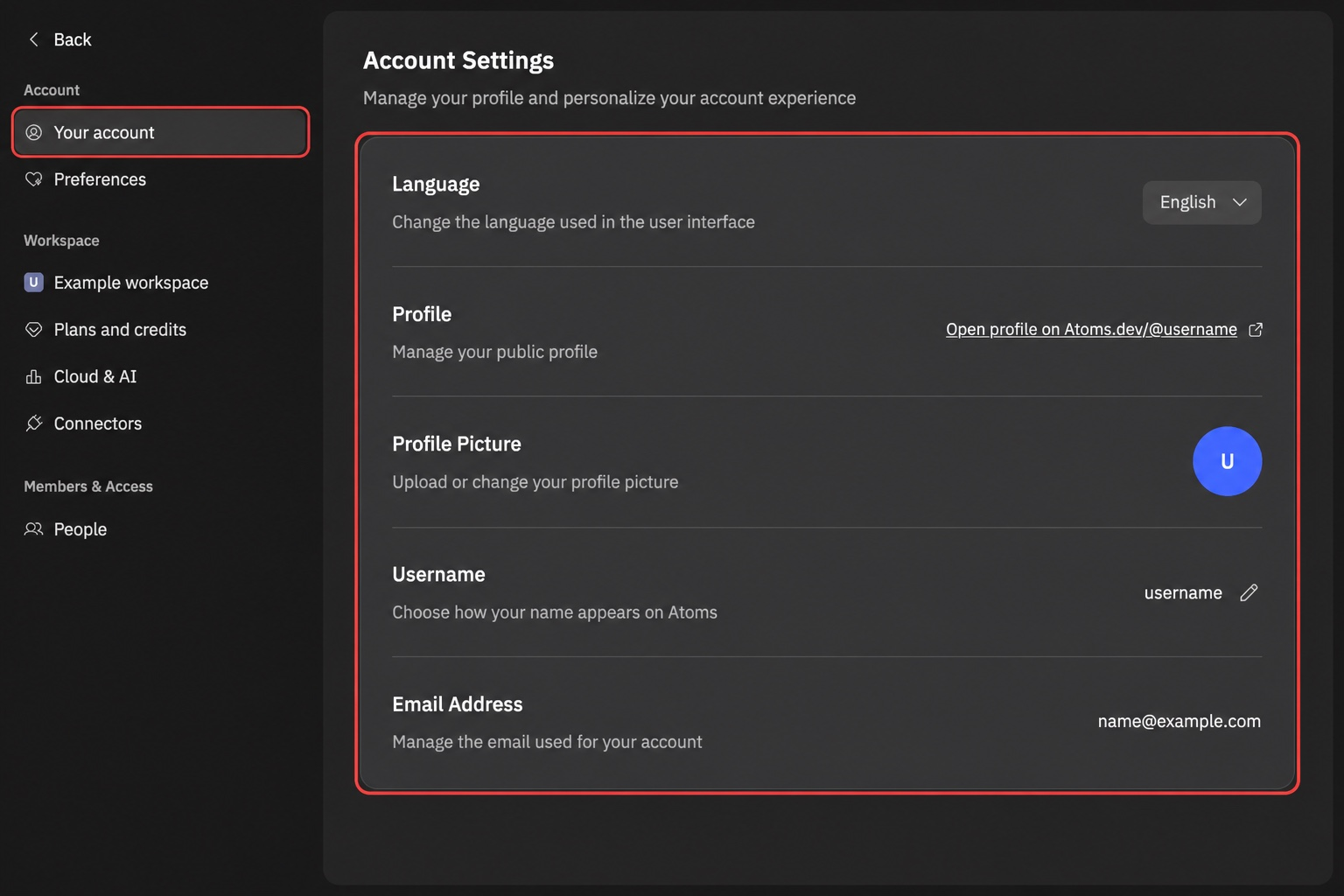This screenshot has height=896, width=1344.
Task: Click the 'Manage your public profile' description
Action: pyautogui.click(x=495, y=352)
